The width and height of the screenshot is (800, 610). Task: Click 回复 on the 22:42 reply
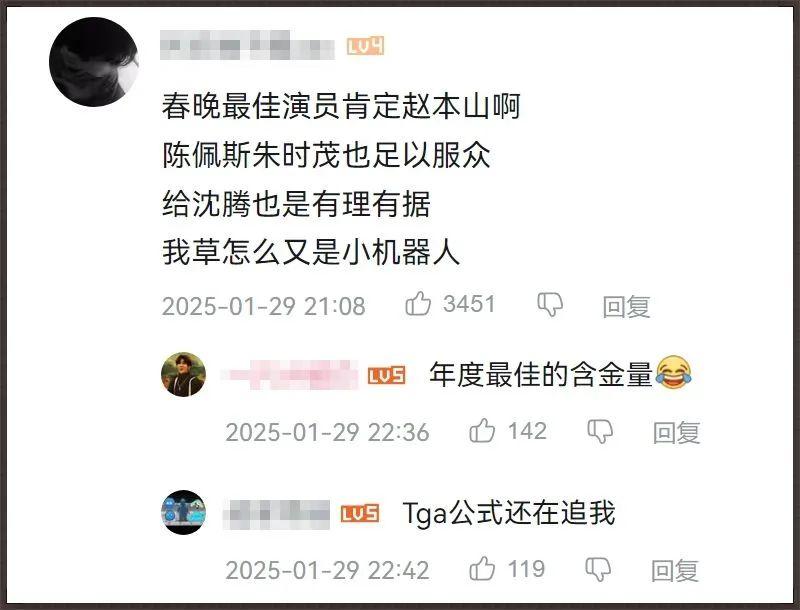coord(674,570)
